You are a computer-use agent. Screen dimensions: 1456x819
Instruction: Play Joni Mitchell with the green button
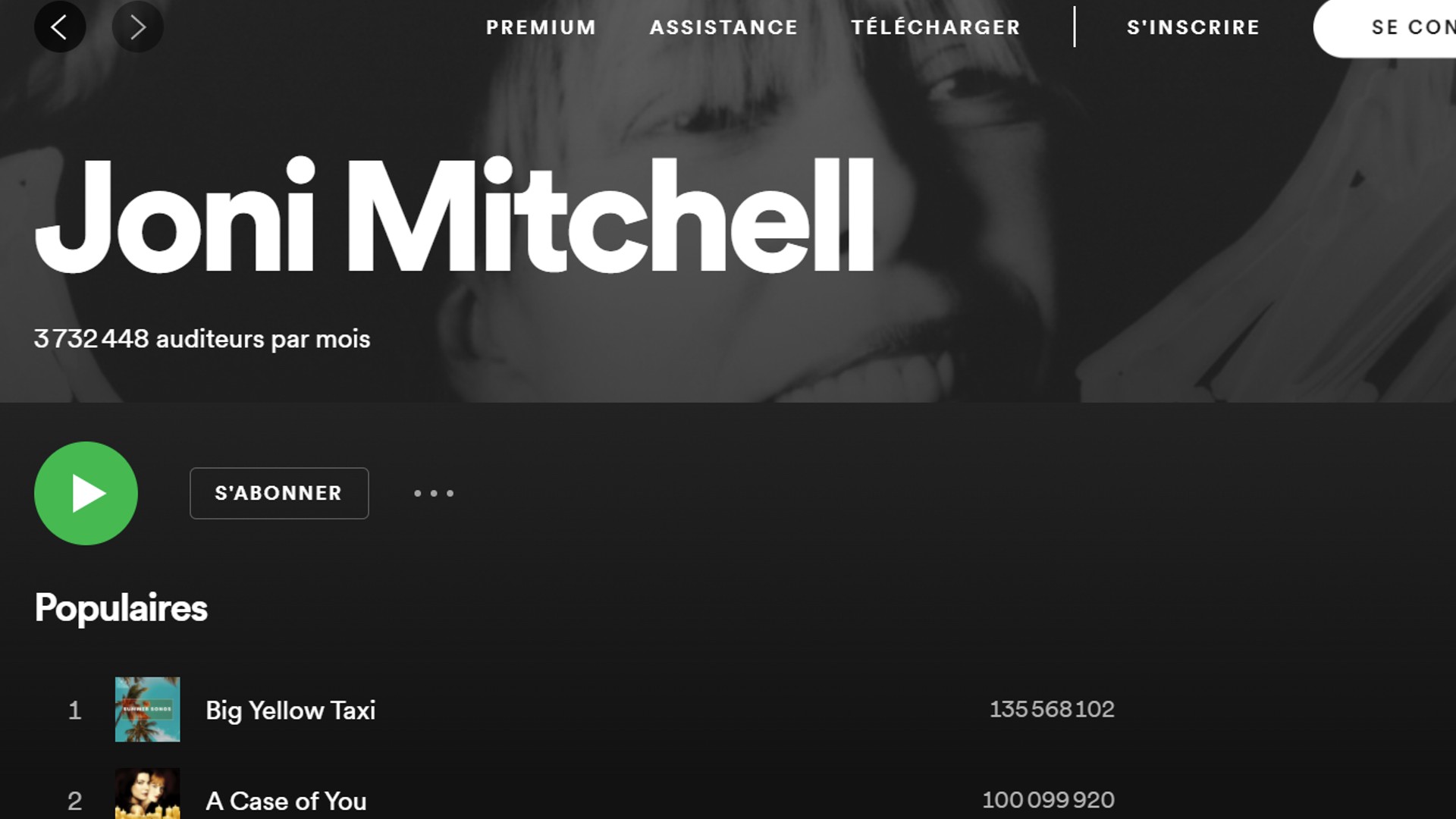pos(86,493)
